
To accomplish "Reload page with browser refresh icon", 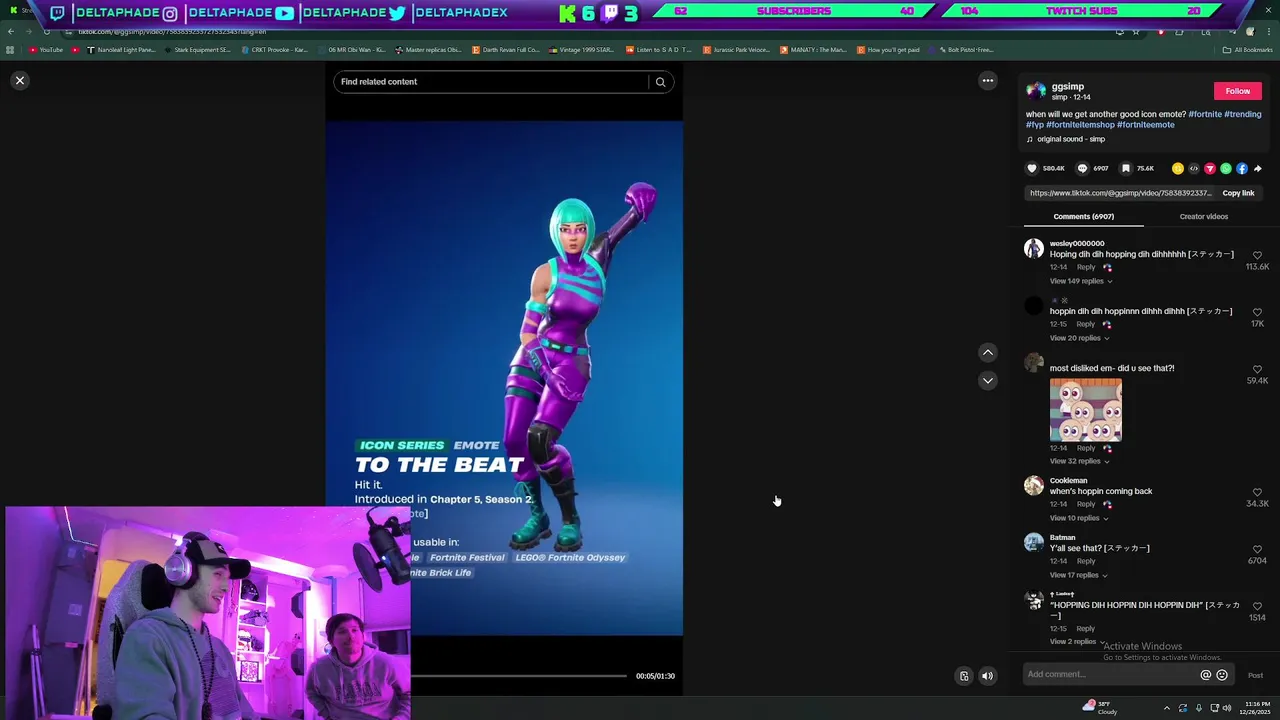I will [x=46, y=31].
